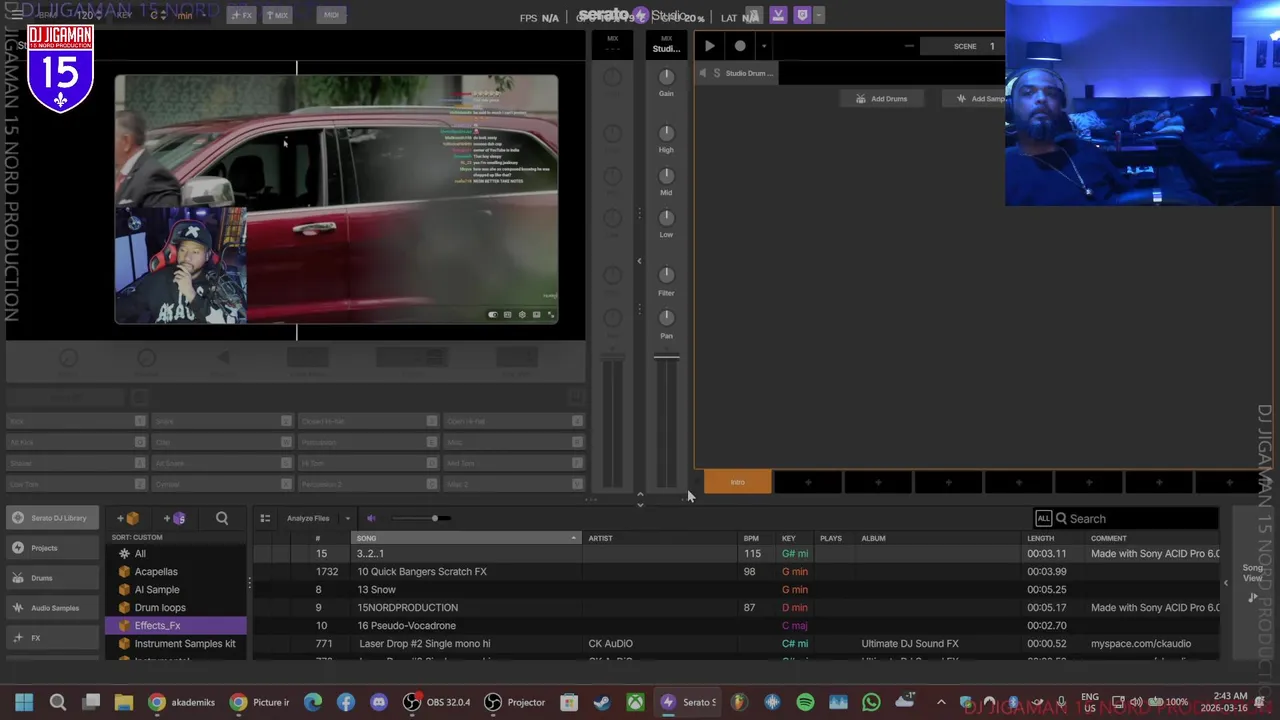The height and width of the screenshot is (720, 1280).
Task: Click the crate search magnifier icon
Action: tap(222, 518)
